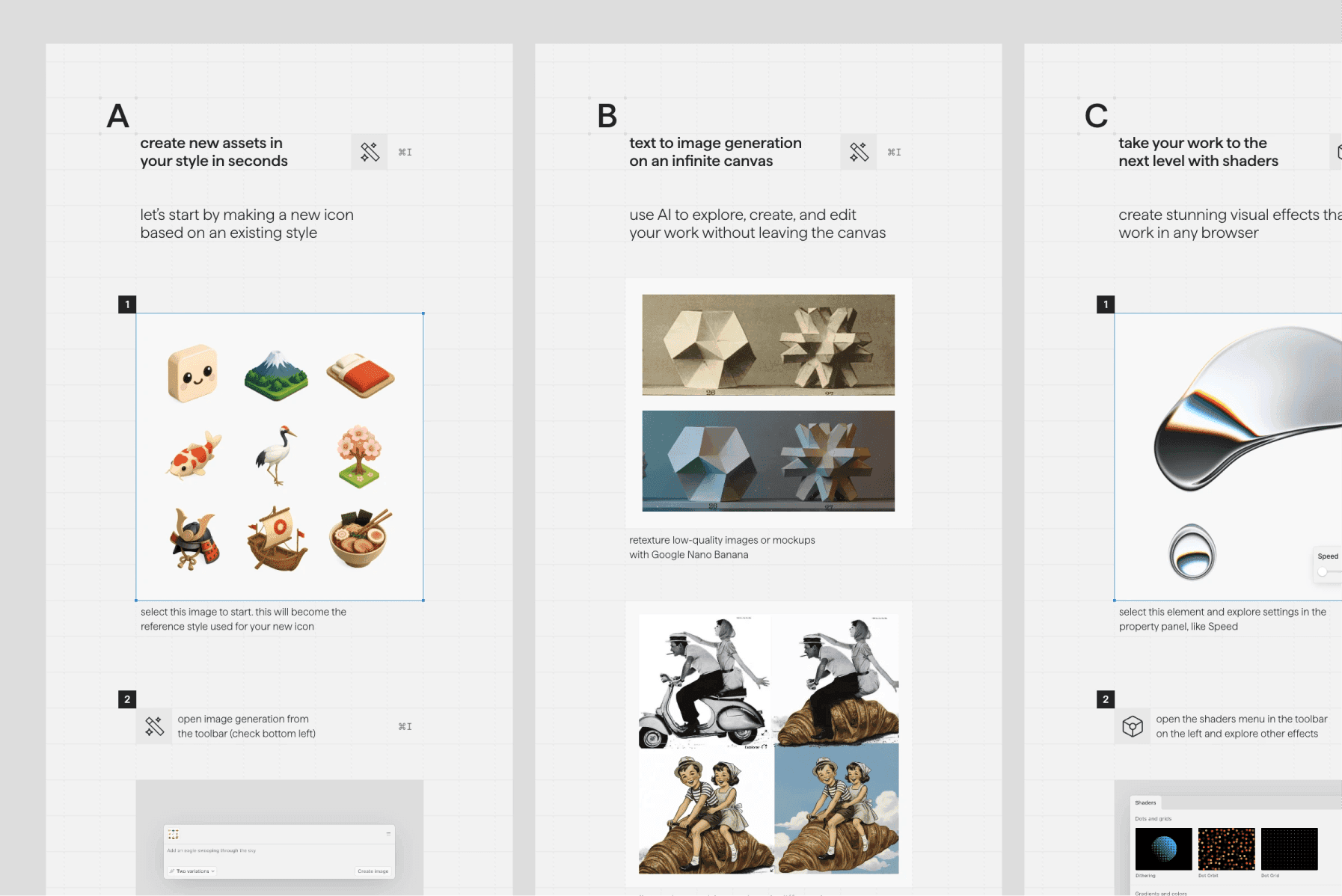Select the step 2 badge in section C
The width and height of the screenshot is (1342, 896).
[x=1106, y=699]
